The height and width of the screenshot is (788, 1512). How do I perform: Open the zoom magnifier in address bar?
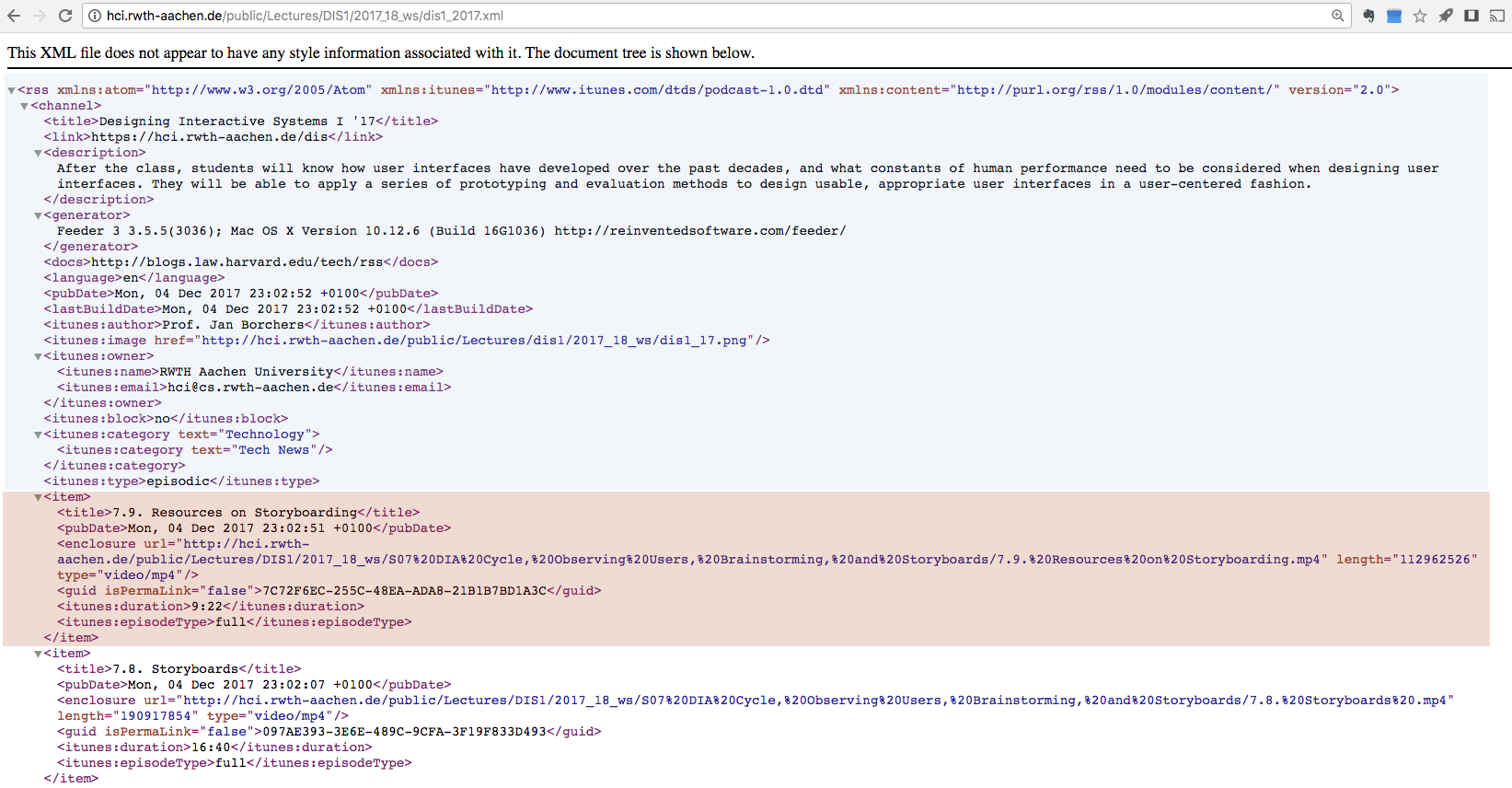click(1338, 16)
